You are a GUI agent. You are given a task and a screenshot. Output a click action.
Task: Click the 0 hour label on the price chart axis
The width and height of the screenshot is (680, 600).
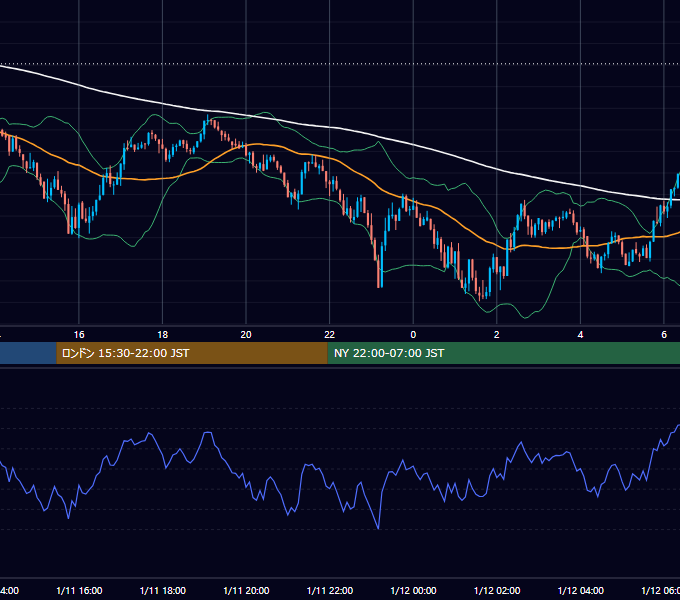click(x=413, y=335)
